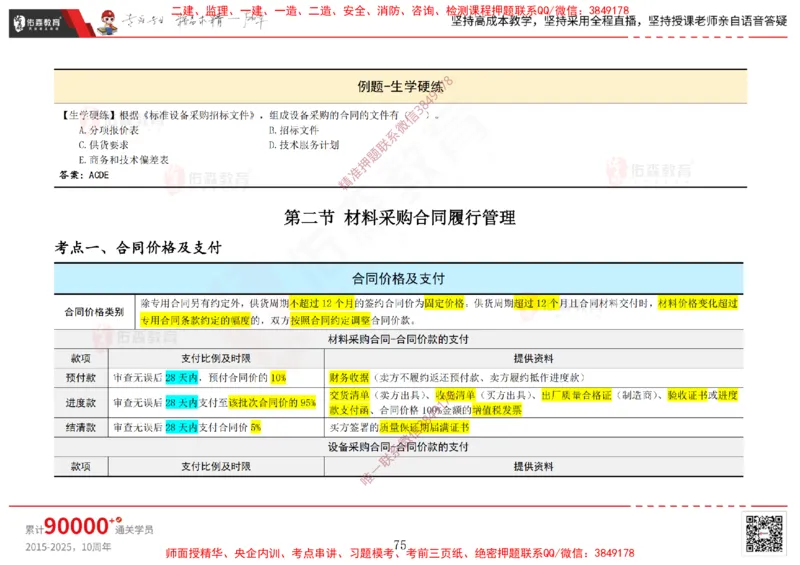Click the highlighted term '收货清单'

pyautogui.click(x=455, y=396)
